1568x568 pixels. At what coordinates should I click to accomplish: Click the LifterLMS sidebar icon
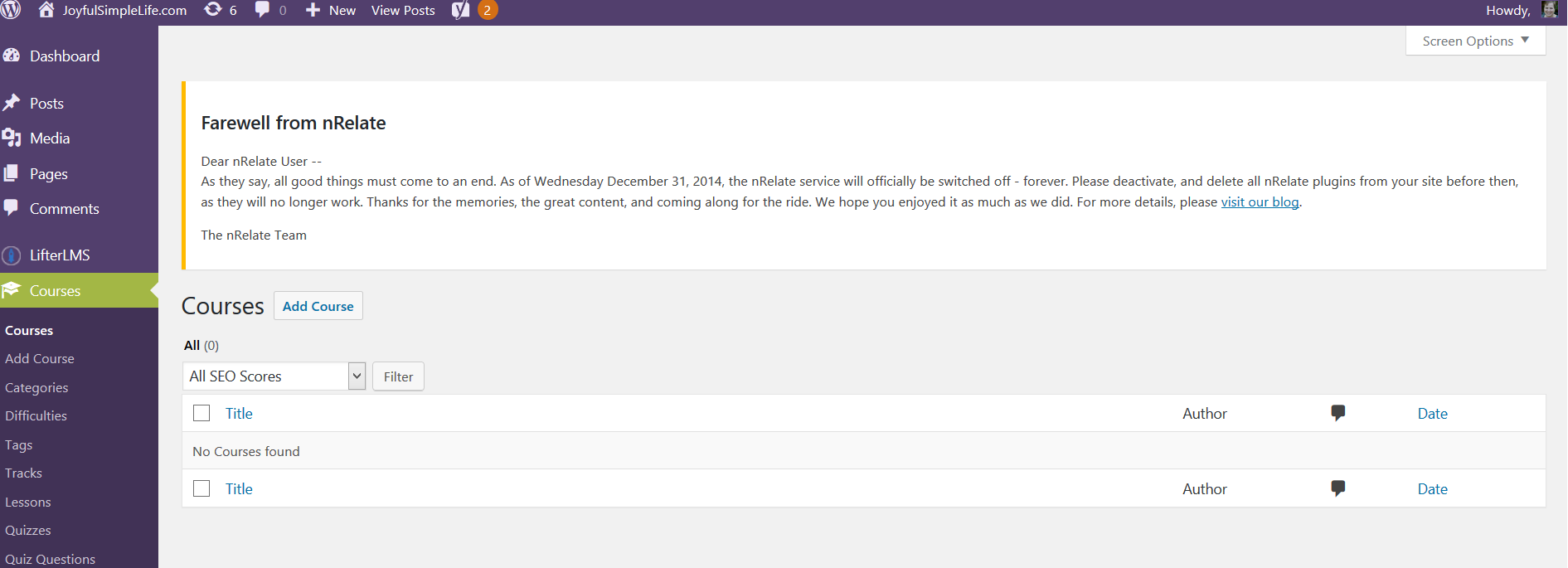[x=12, y=255]
